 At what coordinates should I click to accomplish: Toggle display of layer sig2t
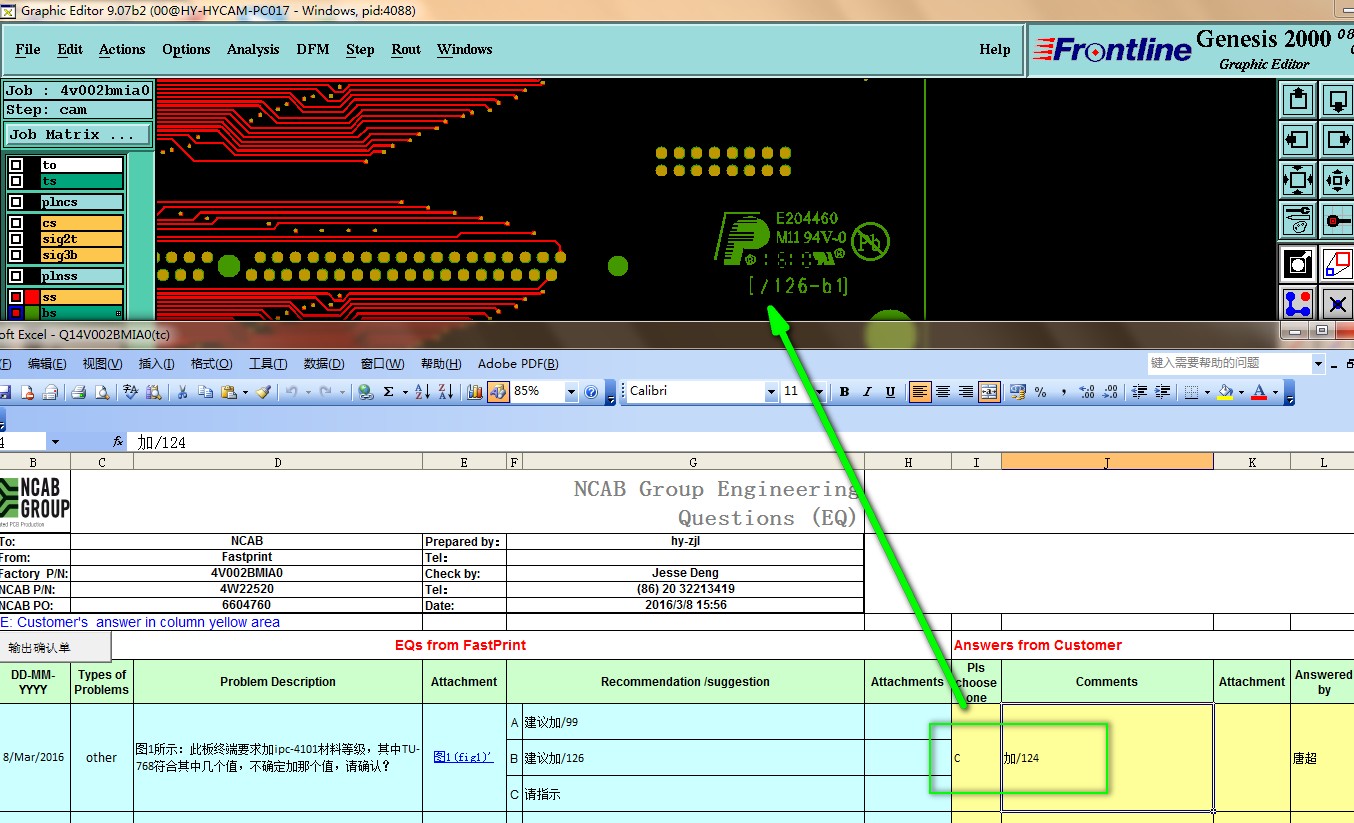coord(16,239)
